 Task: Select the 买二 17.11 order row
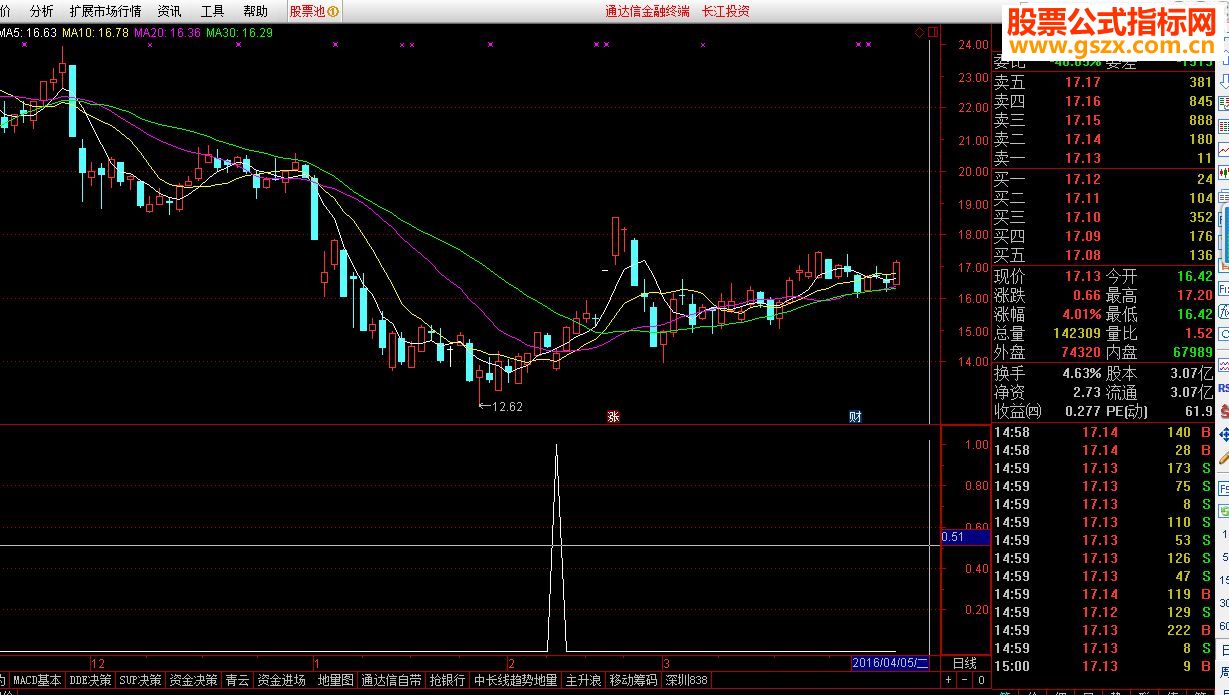(x=1102, y=198)
